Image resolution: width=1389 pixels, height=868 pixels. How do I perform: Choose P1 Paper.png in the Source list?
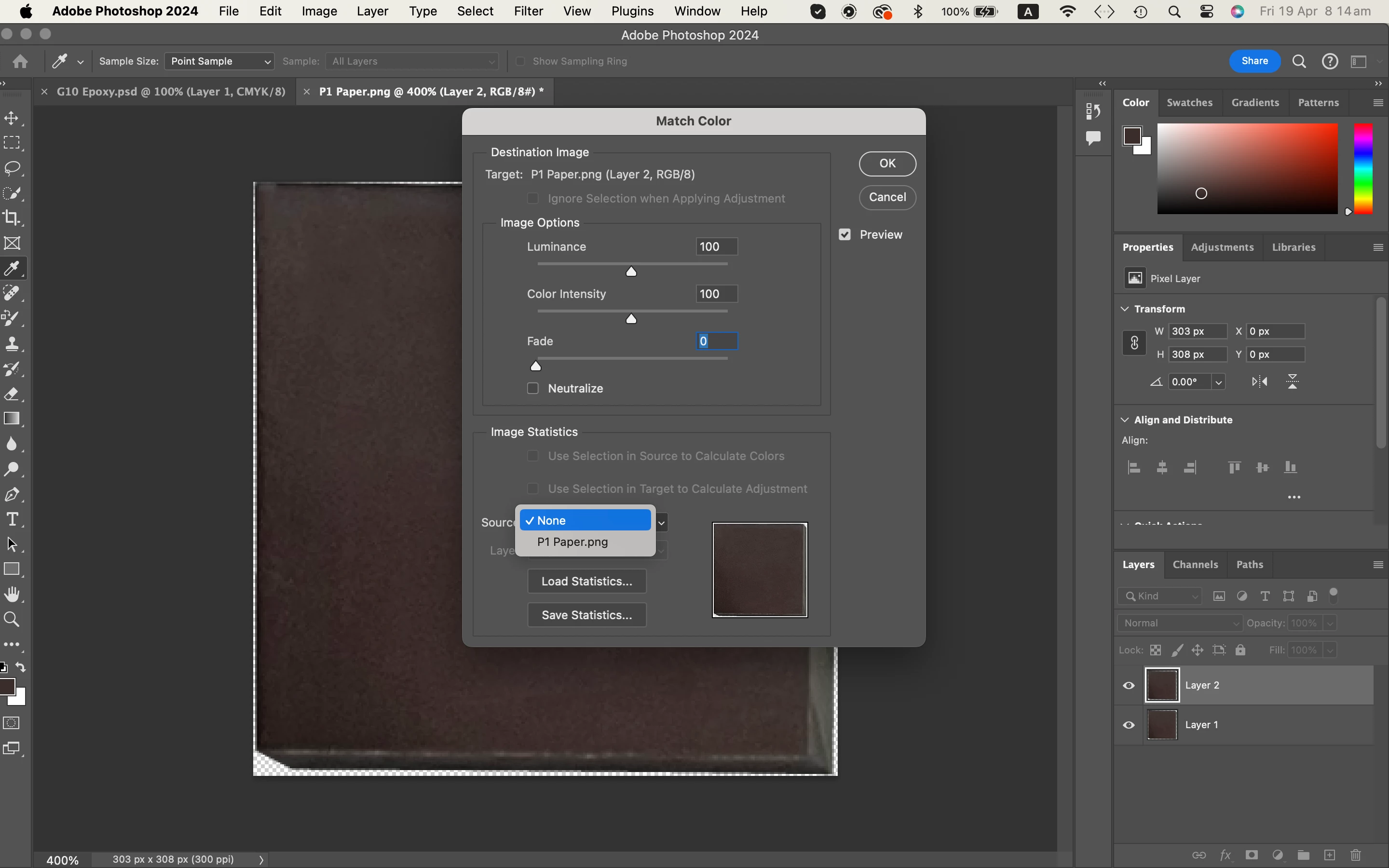pos(572,542)
